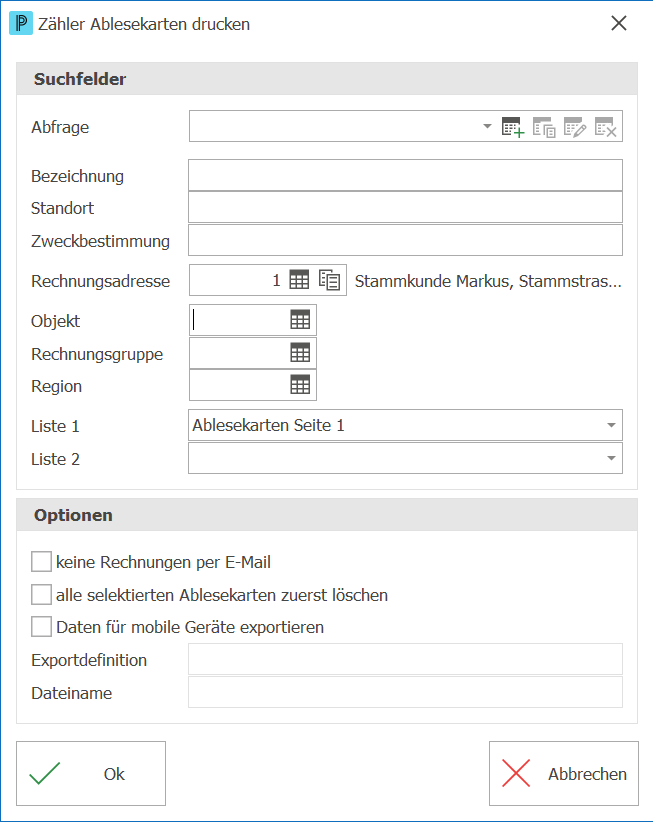653x822 pixels.
Task: Click the Rechnungsadresse detail list icon
Action: pos(330,280)
